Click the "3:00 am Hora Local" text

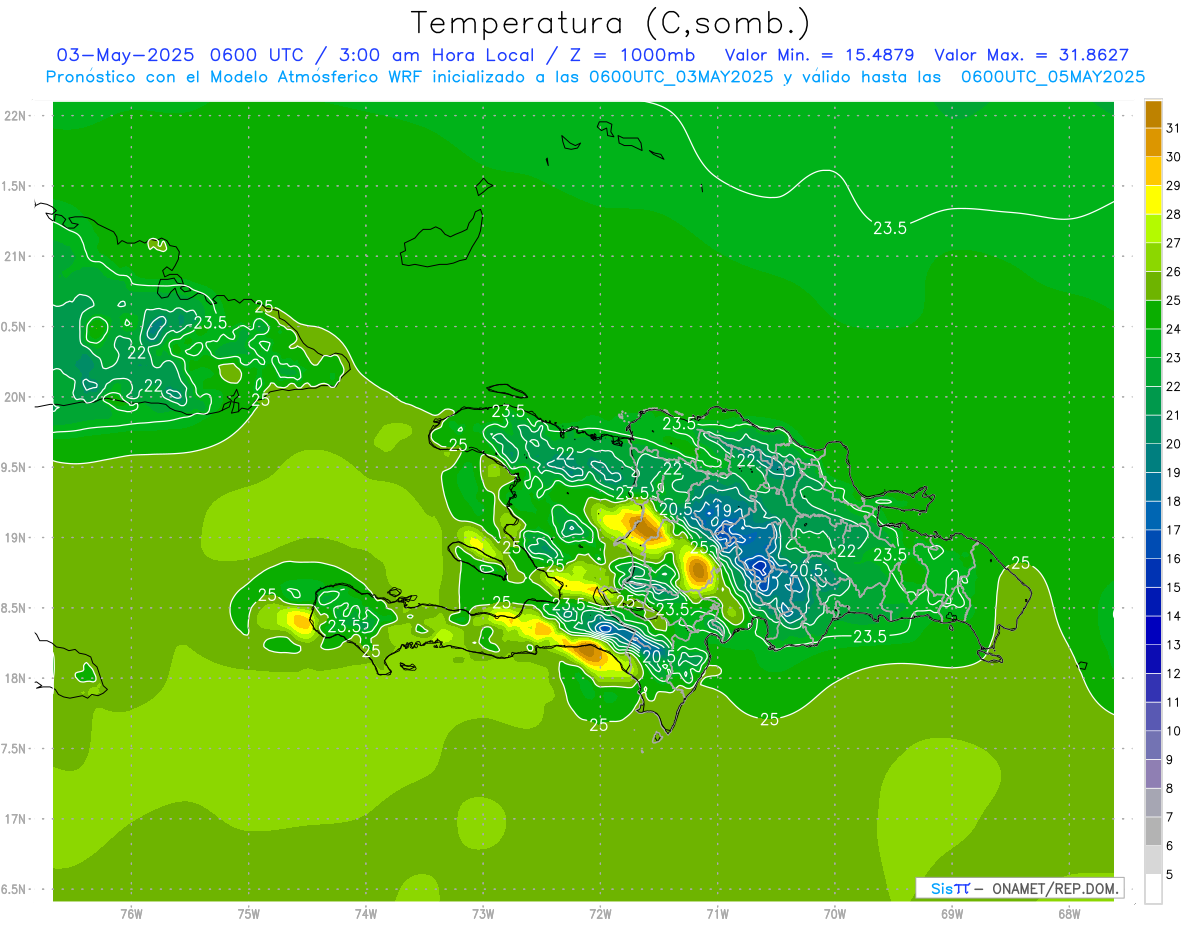click(x=436, y=55)
